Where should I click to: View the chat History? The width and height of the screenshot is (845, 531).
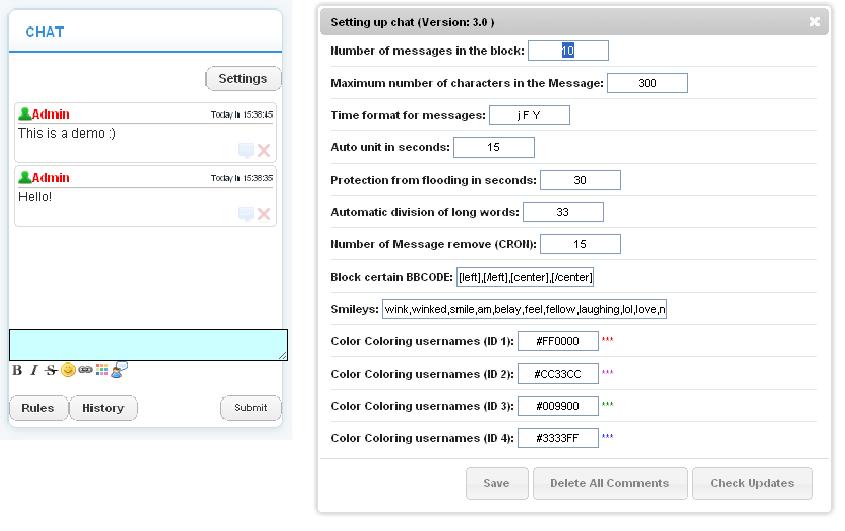(103, 408)
